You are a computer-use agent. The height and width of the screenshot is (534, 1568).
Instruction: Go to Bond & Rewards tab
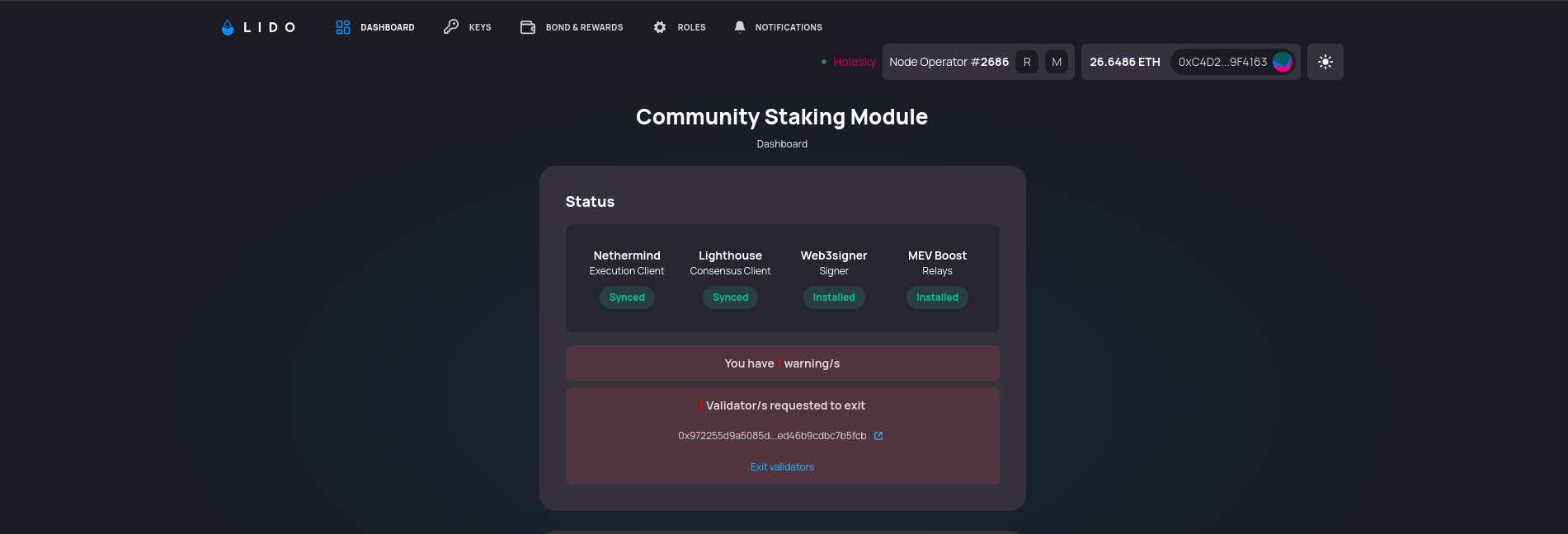tap(584, 27)
